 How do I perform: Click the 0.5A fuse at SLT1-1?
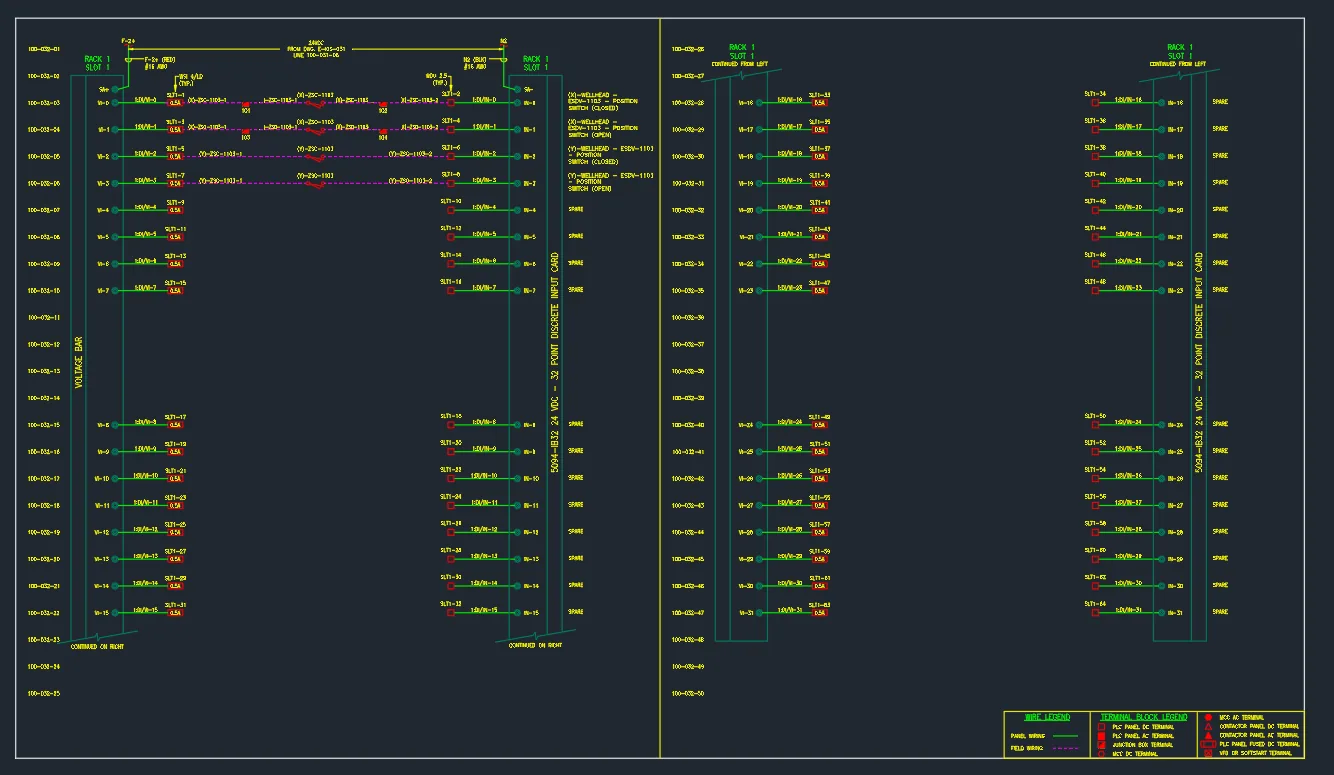point(176,103)
